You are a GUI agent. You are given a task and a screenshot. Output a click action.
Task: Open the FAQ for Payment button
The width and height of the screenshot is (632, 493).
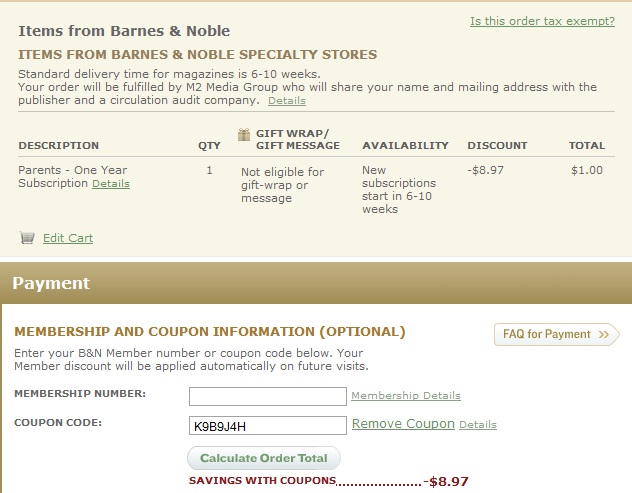556,334
